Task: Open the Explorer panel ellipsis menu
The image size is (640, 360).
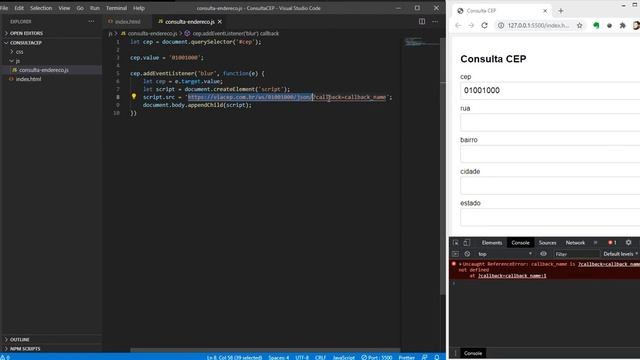Action: click(x=91, y=22)
